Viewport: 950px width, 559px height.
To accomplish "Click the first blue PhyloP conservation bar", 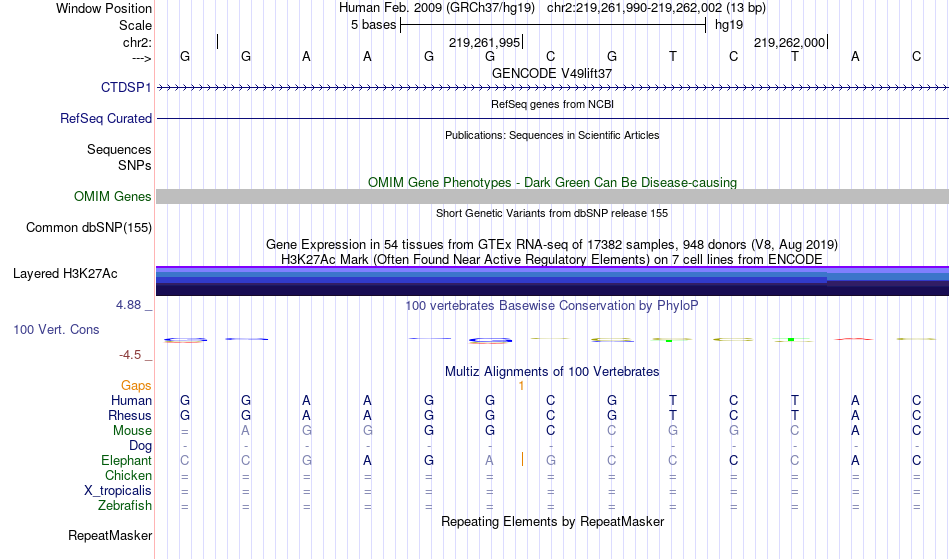I will coord(185,340).
